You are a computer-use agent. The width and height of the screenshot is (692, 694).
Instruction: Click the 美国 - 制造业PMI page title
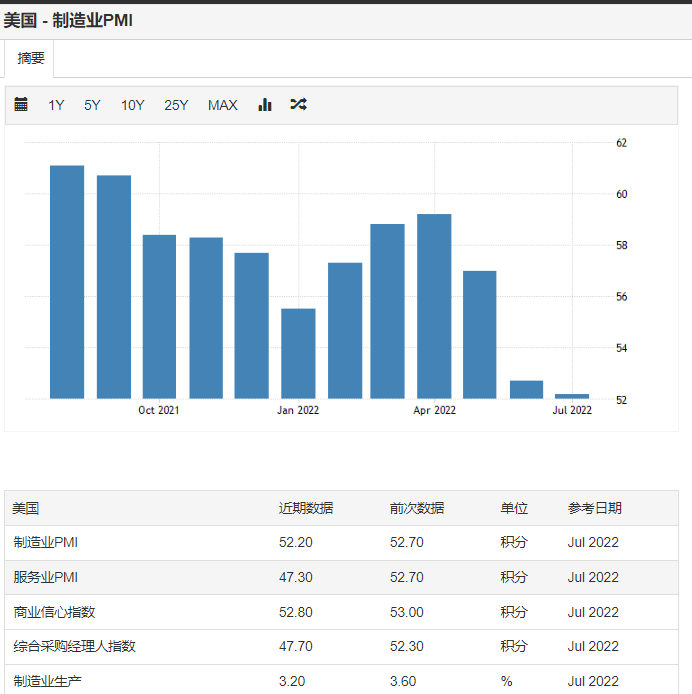[68, 20]
